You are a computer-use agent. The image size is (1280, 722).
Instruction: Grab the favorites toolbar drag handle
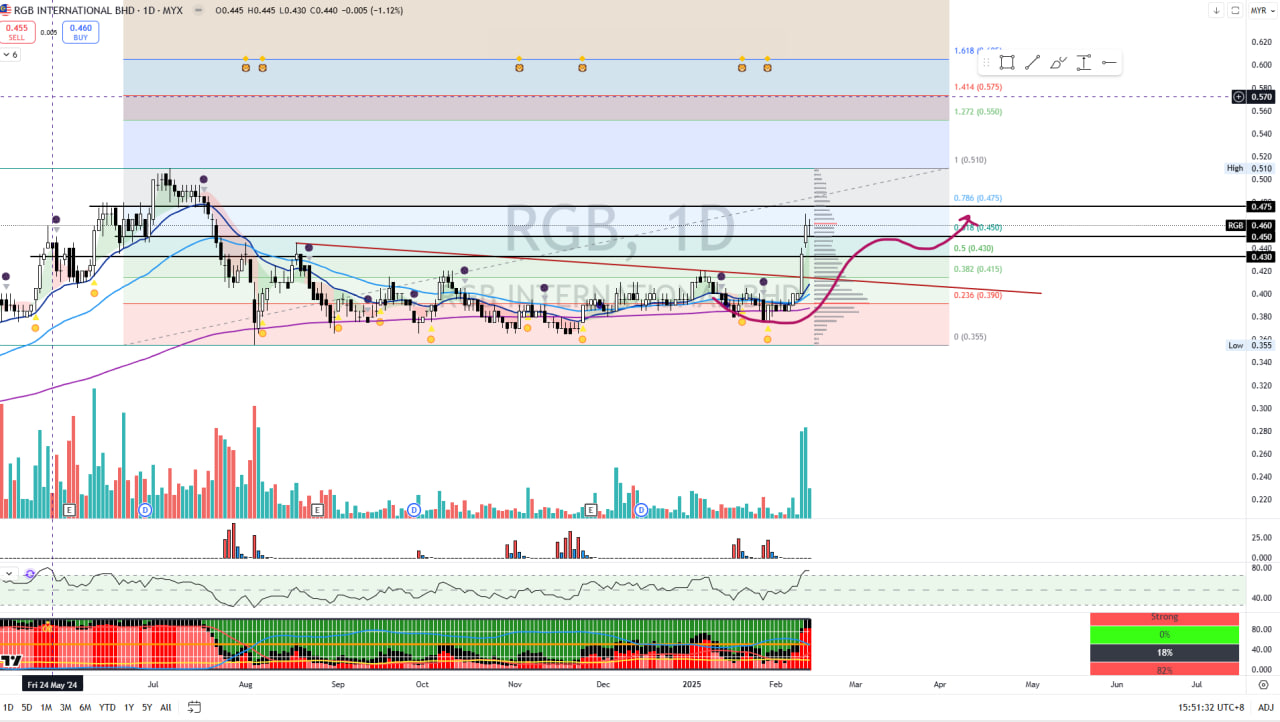click(988, 62)
